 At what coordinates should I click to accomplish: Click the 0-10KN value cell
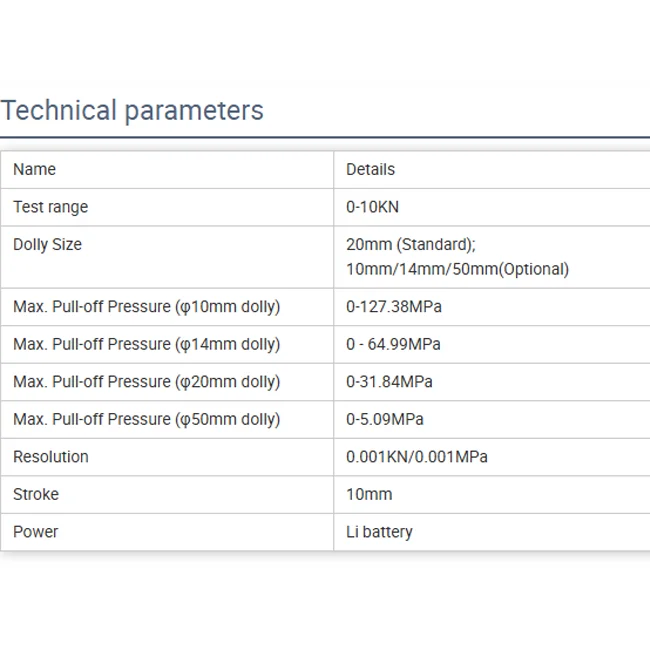coord(372,207)
